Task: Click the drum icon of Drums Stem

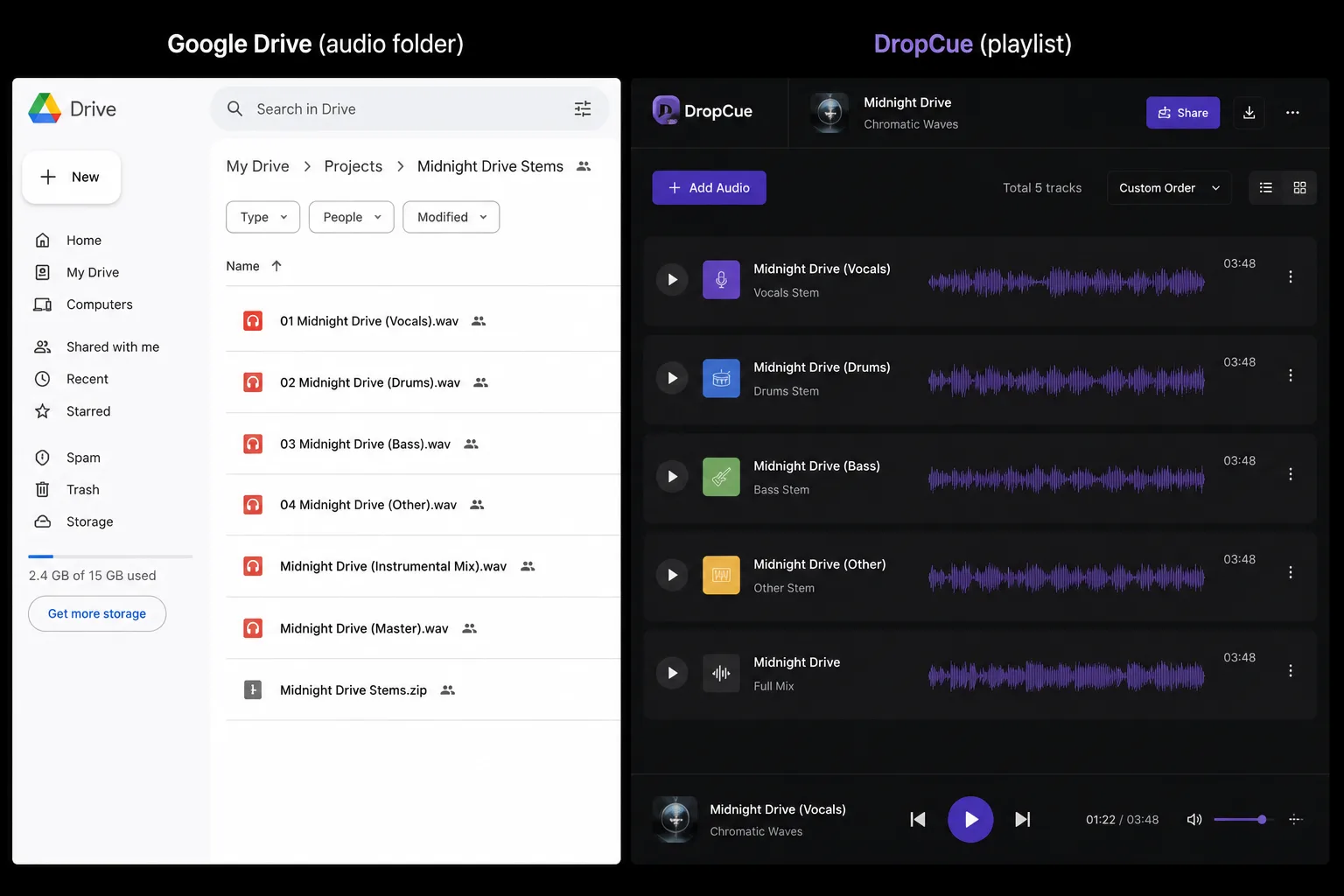Action: tap(721, 378)
